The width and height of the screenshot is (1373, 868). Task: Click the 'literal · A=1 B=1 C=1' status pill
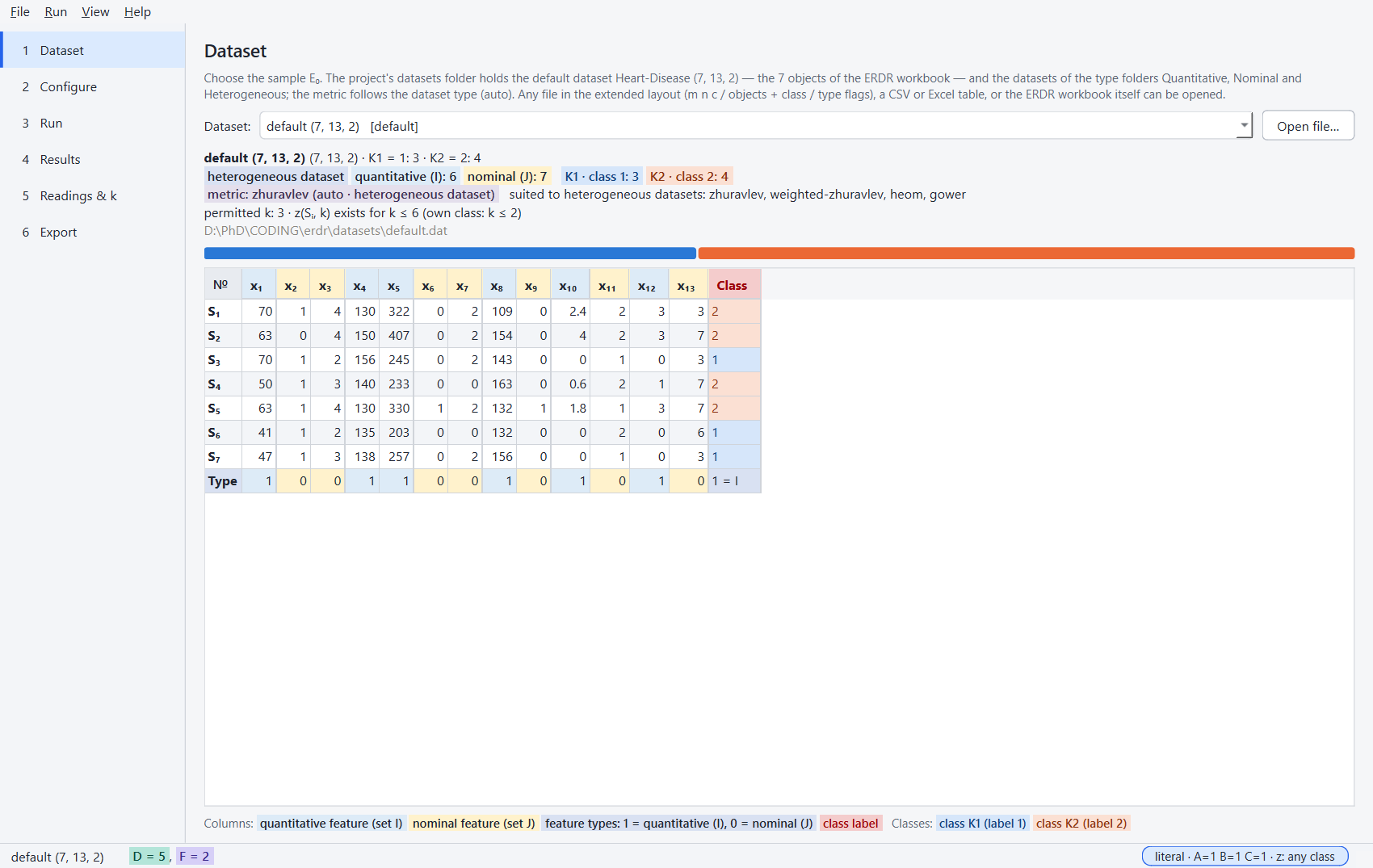point(1245,857)
